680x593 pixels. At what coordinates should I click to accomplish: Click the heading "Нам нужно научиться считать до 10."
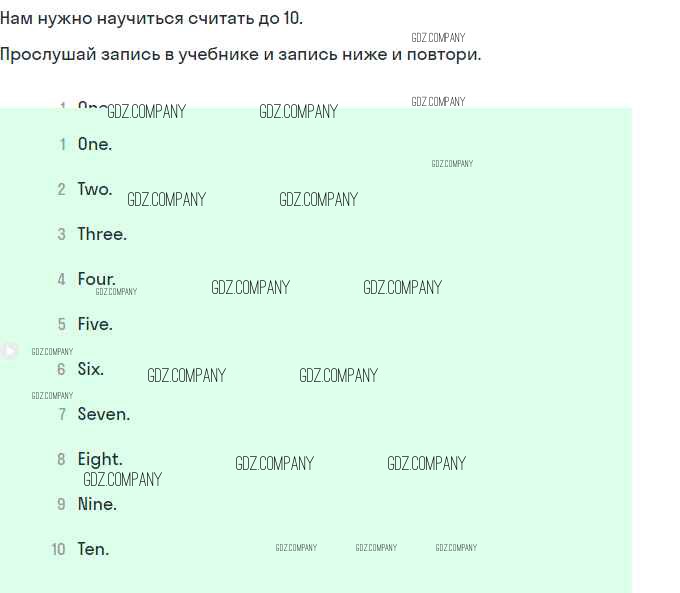click(151, 19)
